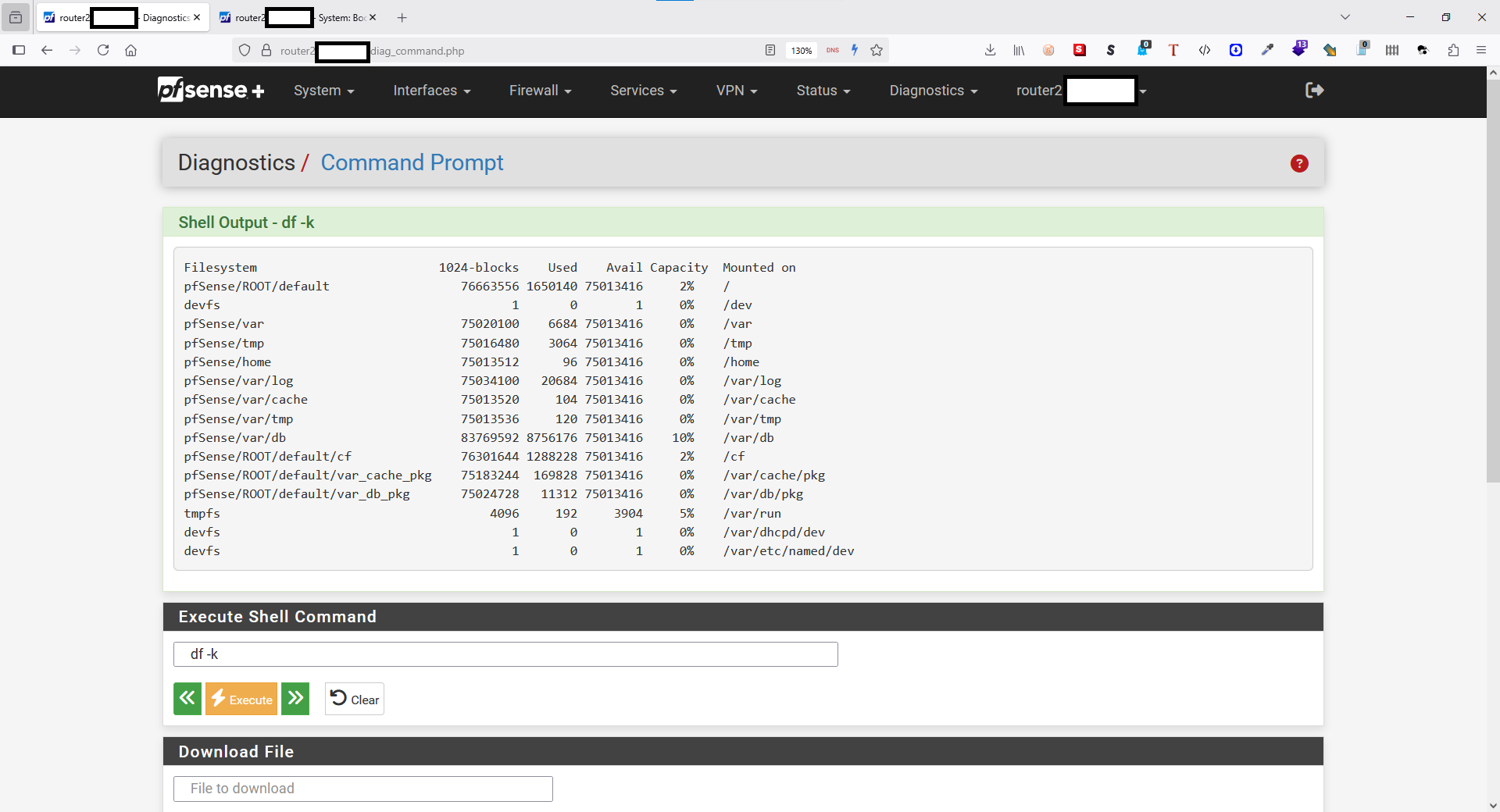View site lock security info
This screenshot has height=812, width=1500.
click(x=266, y=50)
